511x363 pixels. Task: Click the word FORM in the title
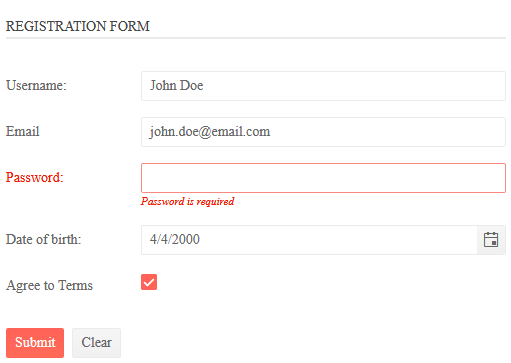(x=130, y=26)
